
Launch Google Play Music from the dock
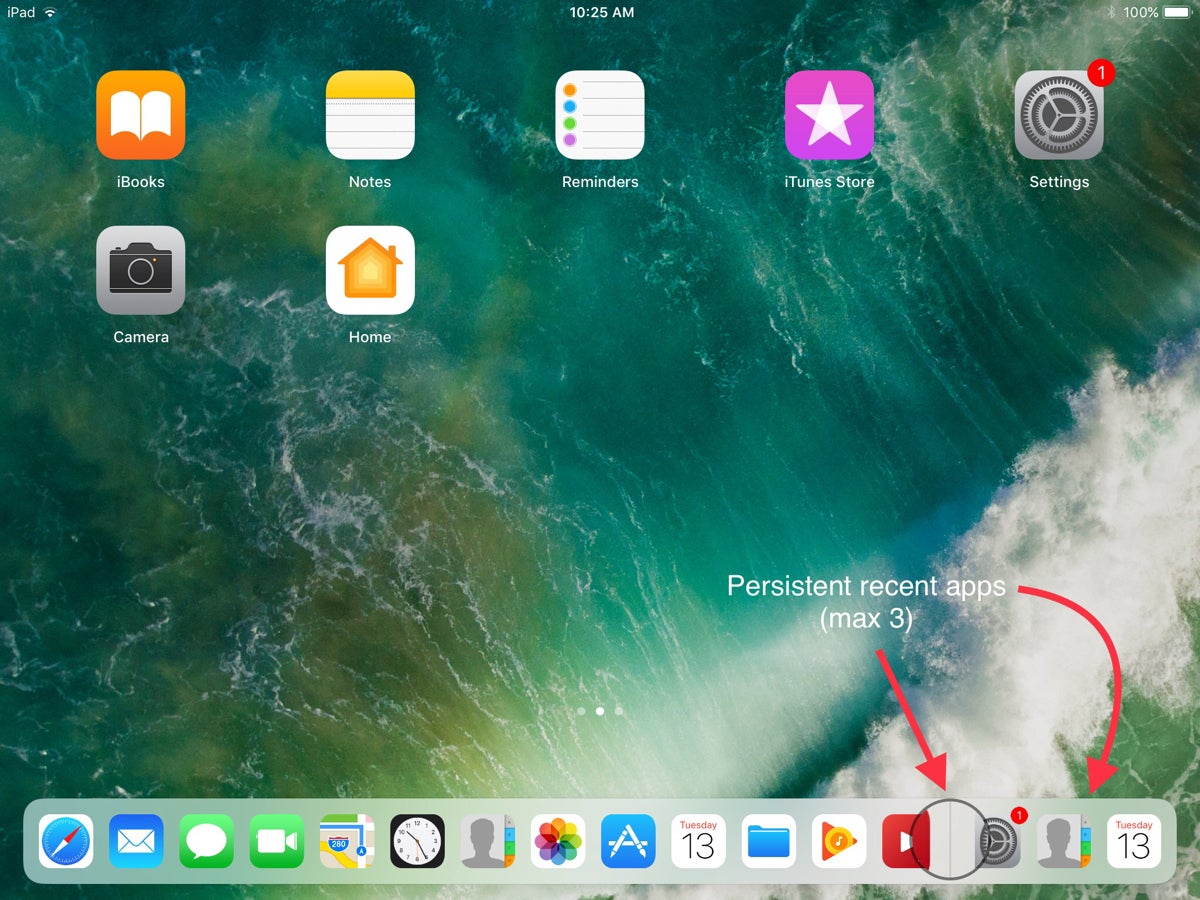click(x=839, y=841)
